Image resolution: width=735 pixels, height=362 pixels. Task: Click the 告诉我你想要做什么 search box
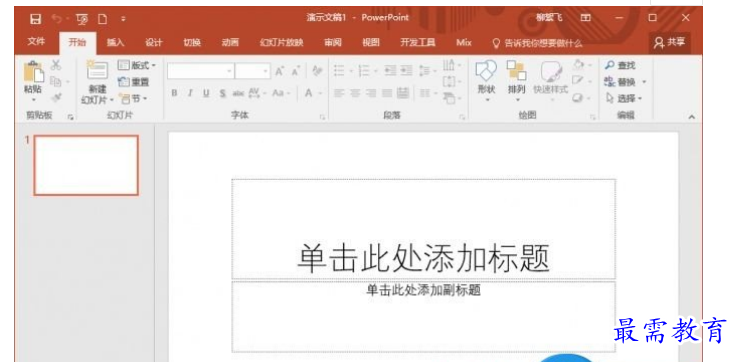537,44
